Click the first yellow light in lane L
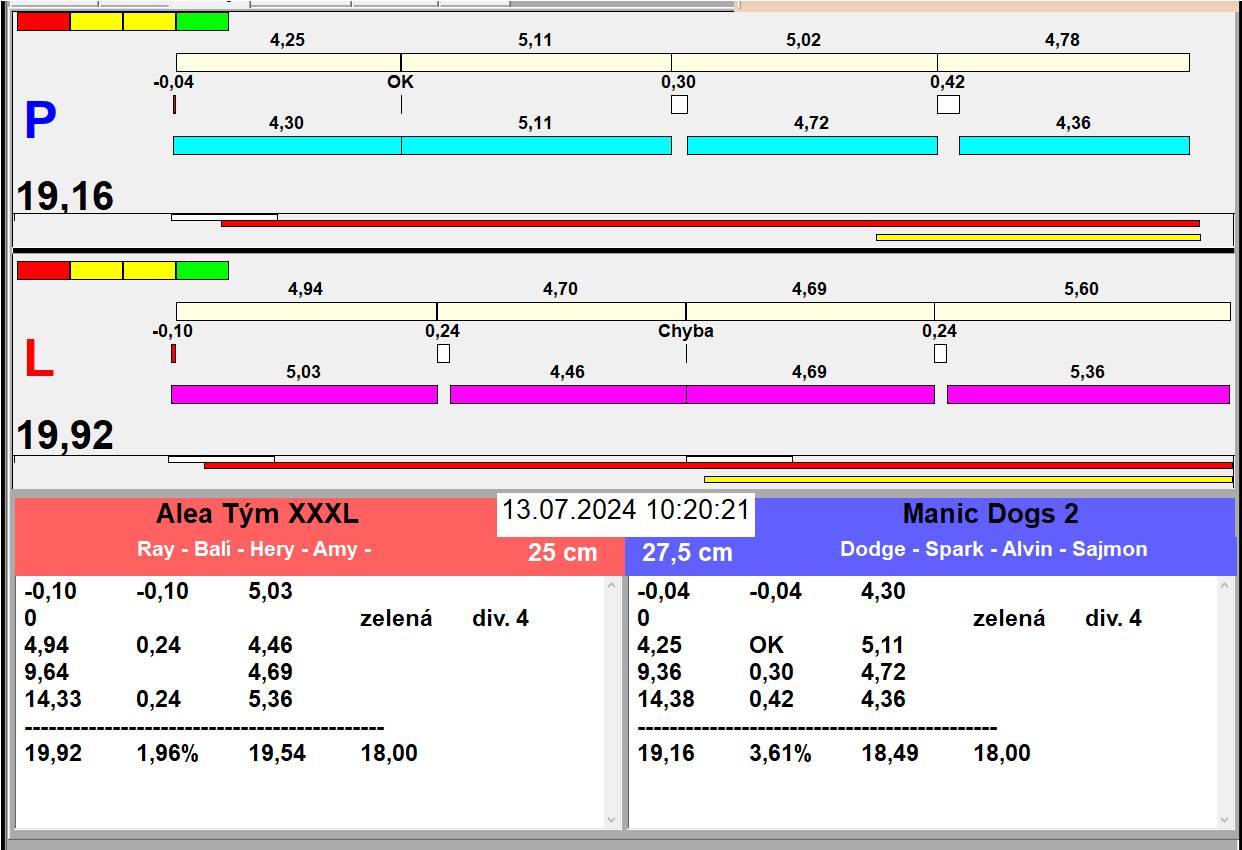This screenshot has width=1242, height=850. [97, 270]
